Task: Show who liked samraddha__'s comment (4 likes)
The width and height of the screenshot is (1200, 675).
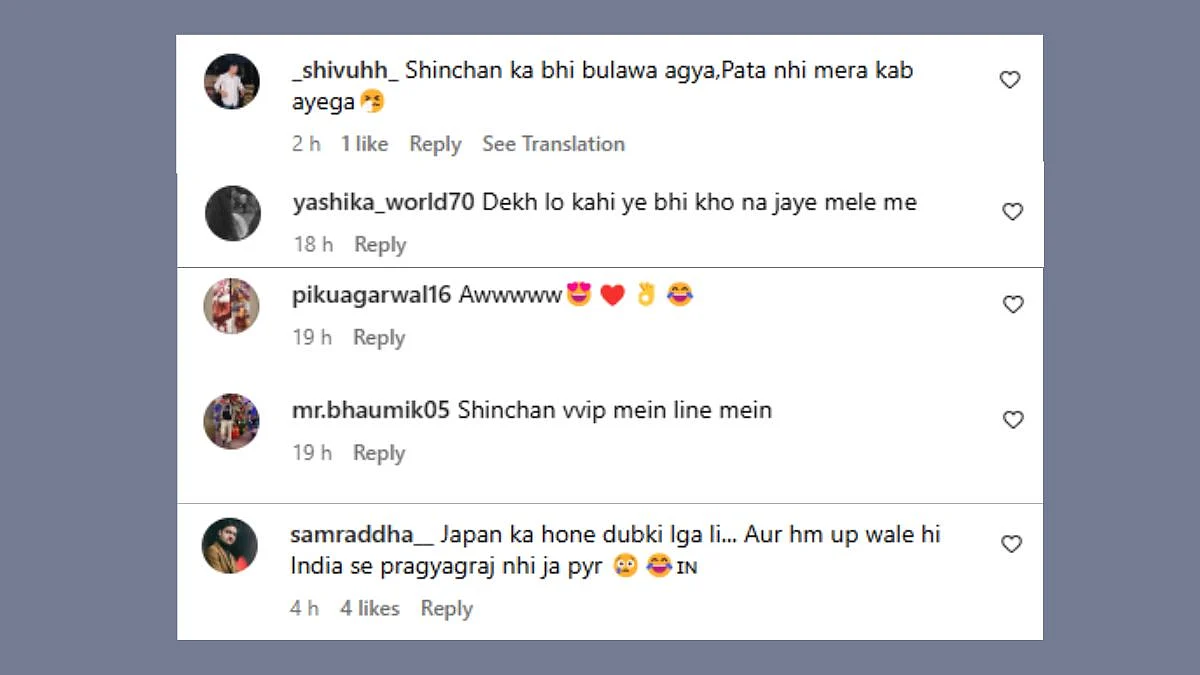Action: click(369, 608)
